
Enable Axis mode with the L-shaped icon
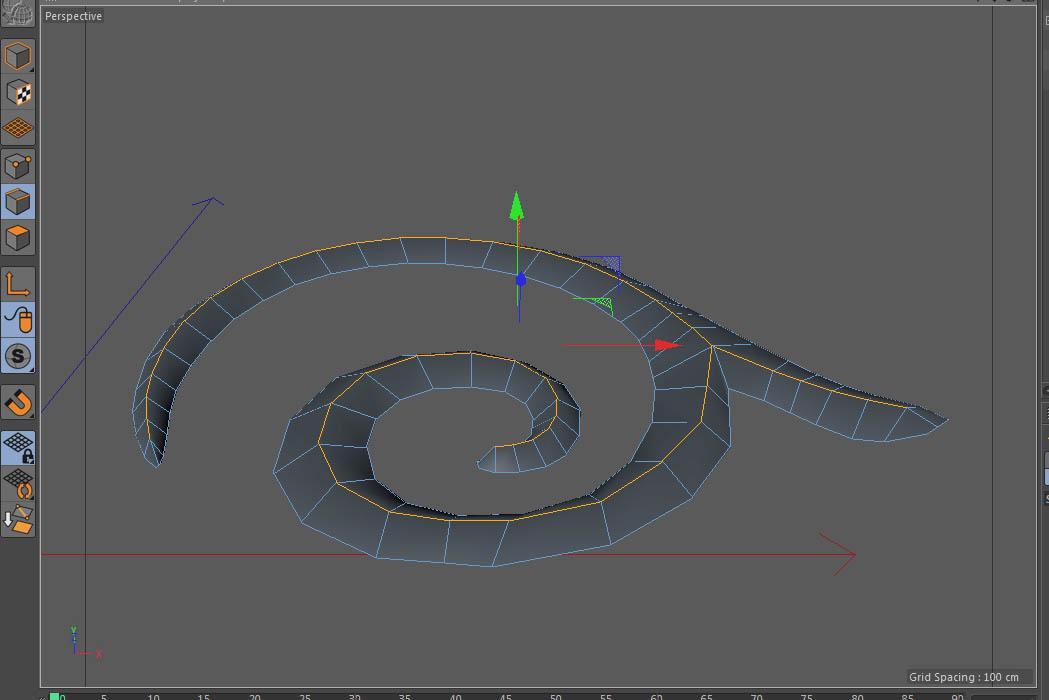18,284
